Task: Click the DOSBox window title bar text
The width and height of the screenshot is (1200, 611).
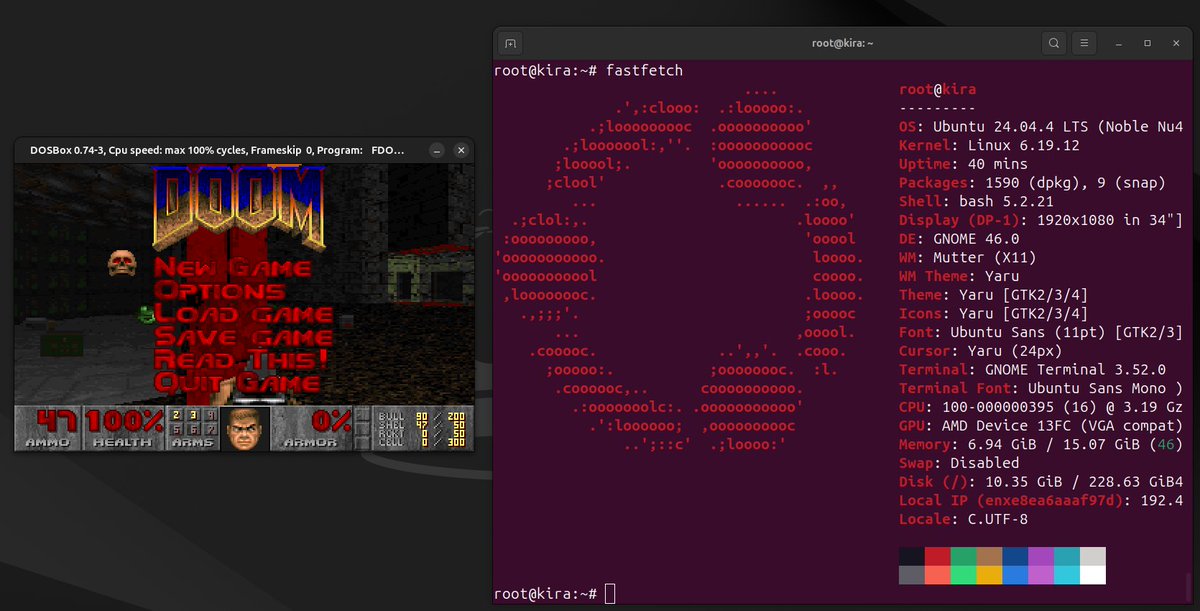Action: (217, 150)
